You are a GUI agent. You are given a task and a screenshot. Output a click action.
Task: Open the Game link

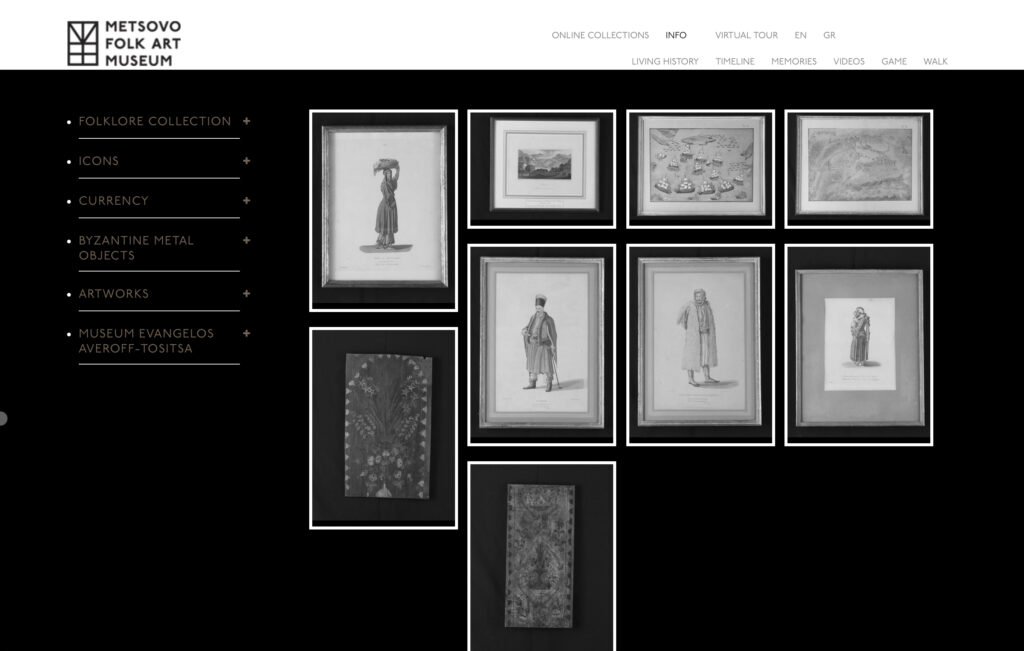pyautogui.click(x=894, y=61)
